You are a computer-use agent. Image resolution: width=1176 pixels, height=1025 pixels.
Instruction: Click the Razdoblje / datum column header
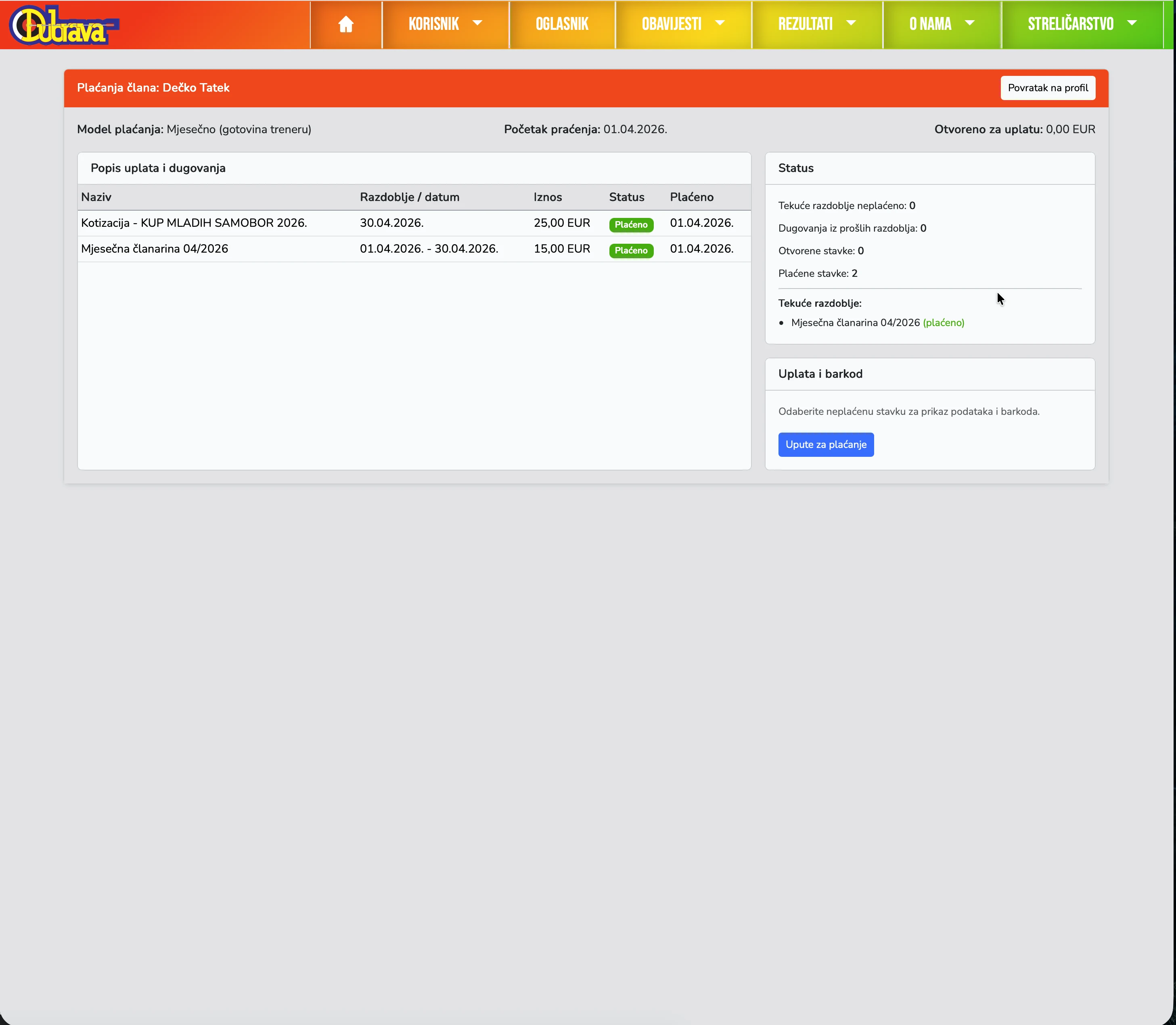pos(409,197)
